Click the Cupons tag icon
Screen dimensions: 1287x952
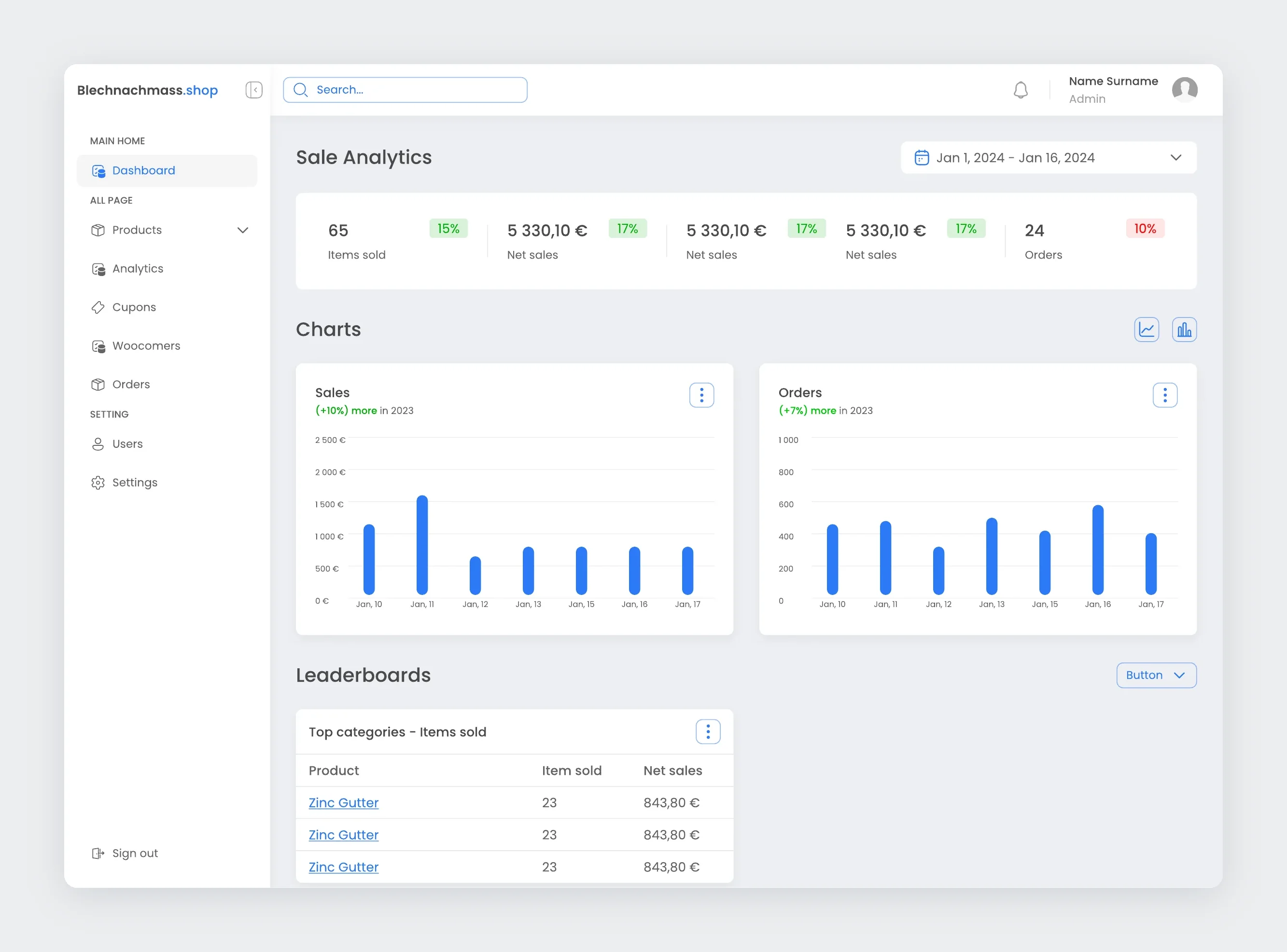click(98, 308)
